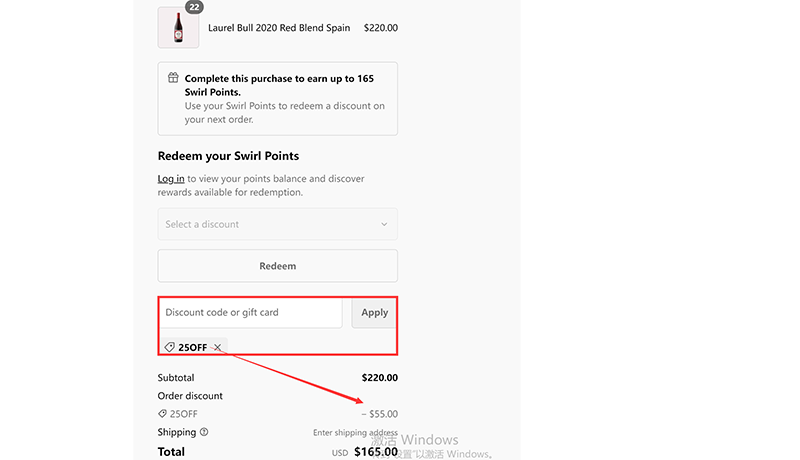This screenshot has height=460, width=800.
Task: Click the USD currency label
Action: click(x=340, y=453)
